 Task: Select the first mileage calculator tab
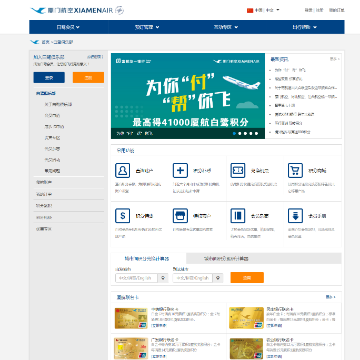tap(148, 258)
